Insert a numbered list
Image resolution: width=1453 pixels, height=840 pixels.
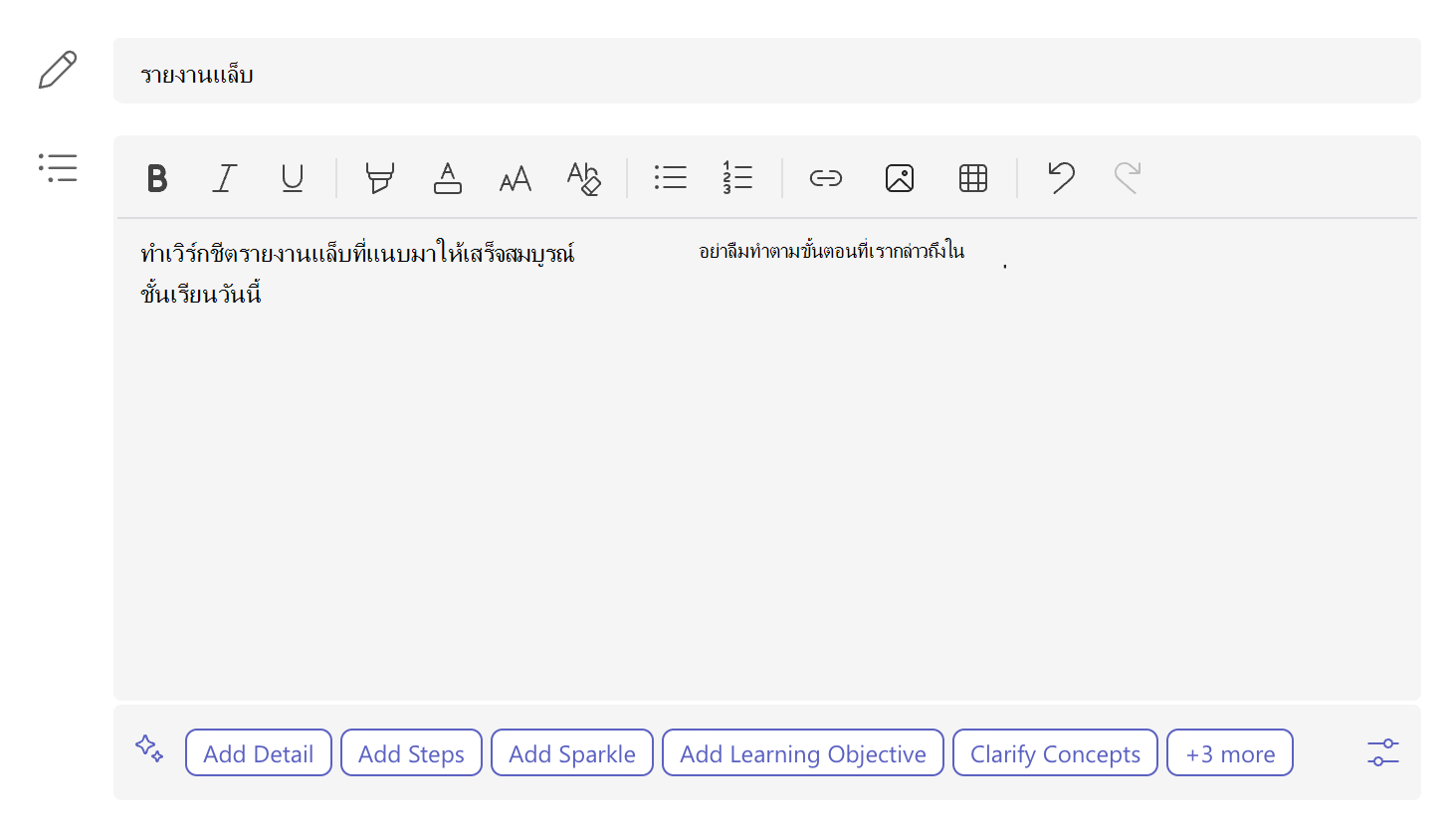point(737,178)
